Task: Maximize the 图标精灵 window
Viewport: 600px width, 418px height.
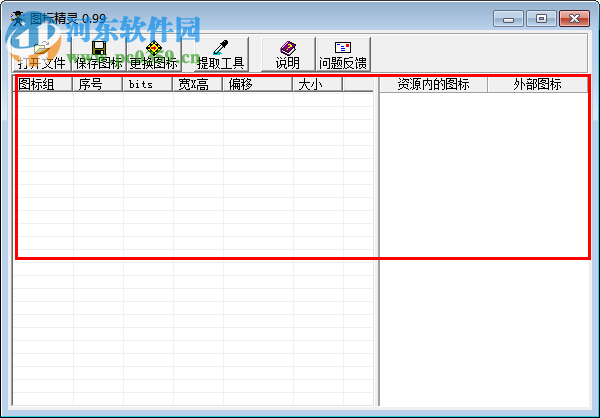Action: pyautogui.click(x=541, y=18)
